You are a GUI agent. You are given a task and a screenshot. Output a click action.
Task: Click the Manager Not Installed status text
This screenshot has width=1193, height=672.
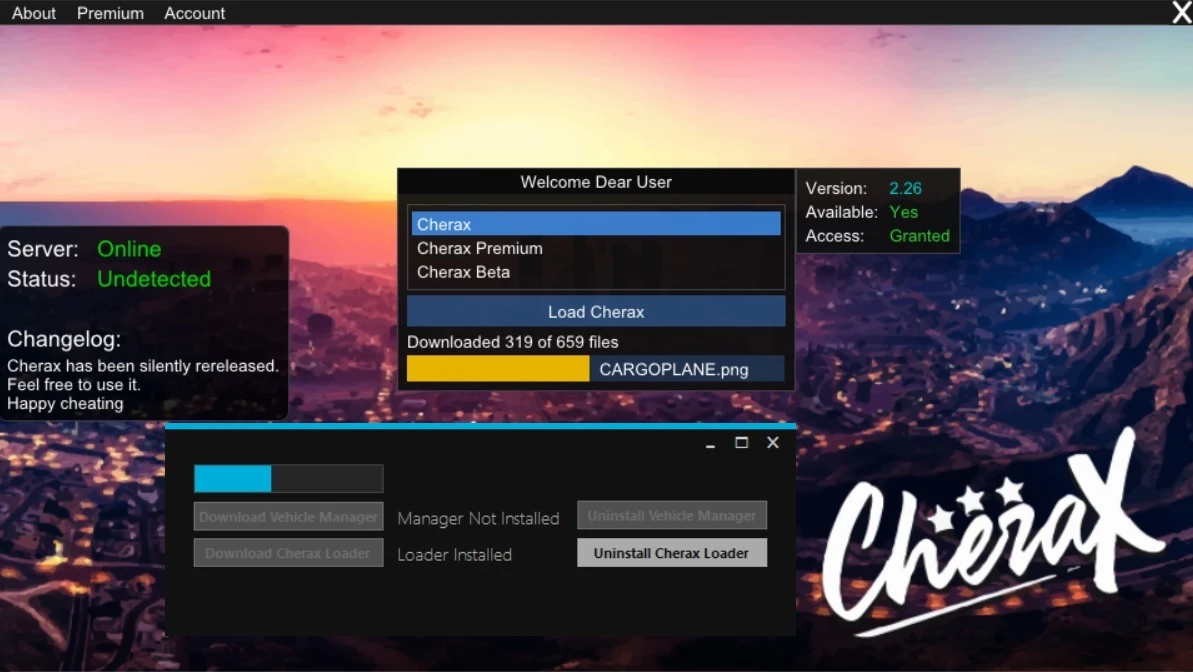pos(478,518)
